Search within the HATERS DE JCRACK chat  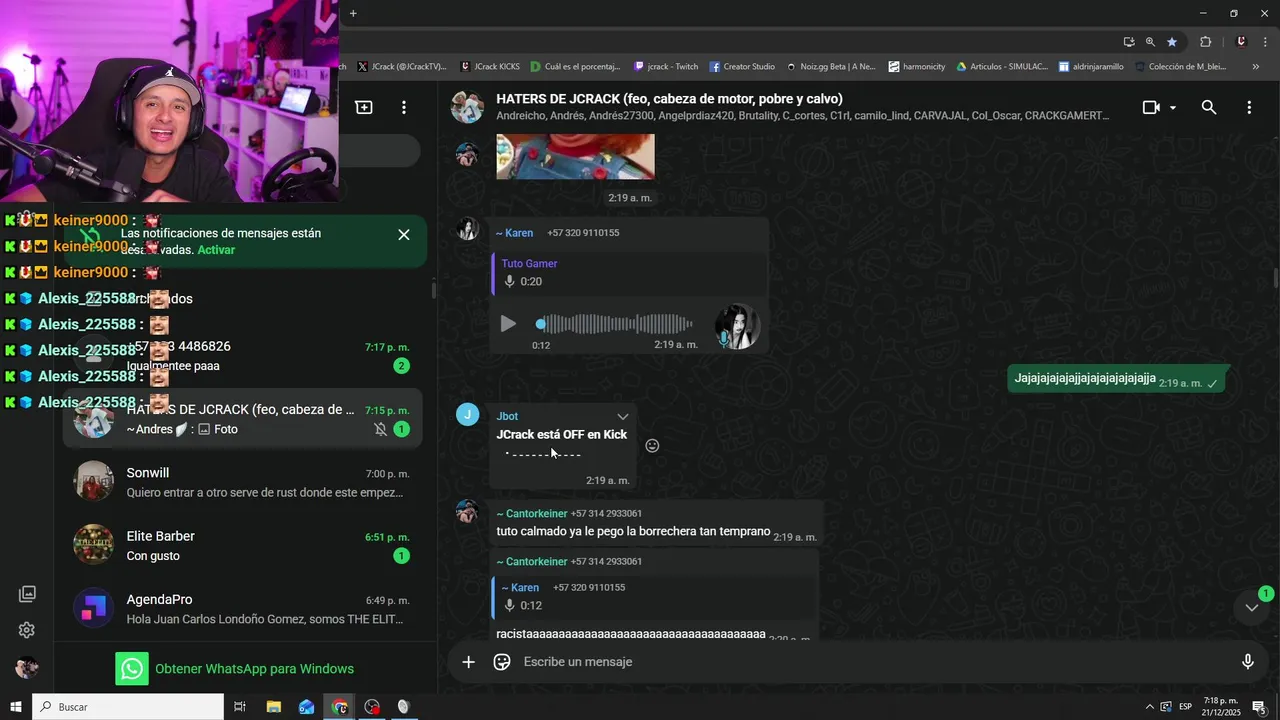click(x=1209, y=107)
